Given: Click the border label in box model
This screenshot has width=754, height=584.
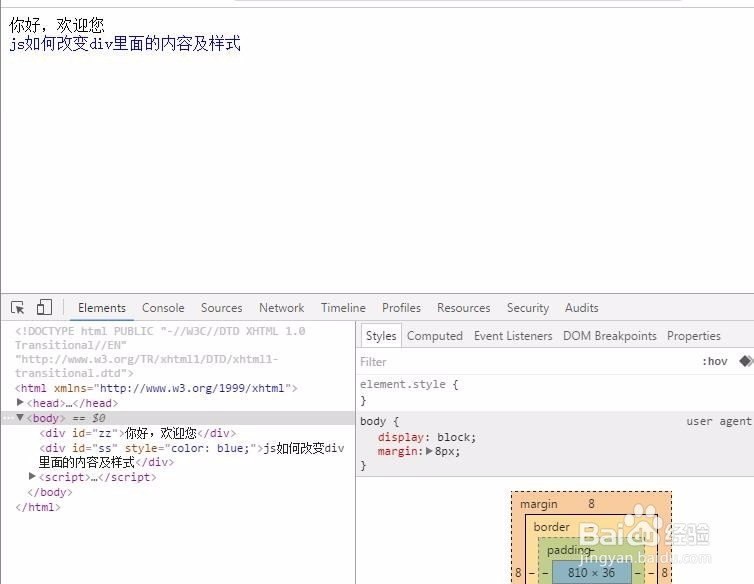Looking at the screenshot, I should coord(552,527).
